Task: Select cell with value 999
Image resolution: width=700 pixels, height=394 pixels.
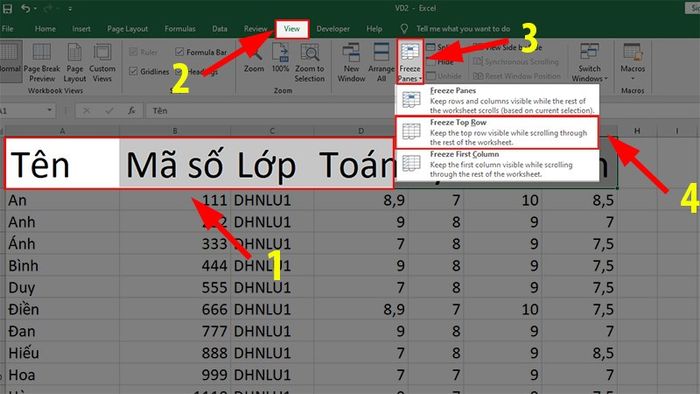Action: point(175,375)
